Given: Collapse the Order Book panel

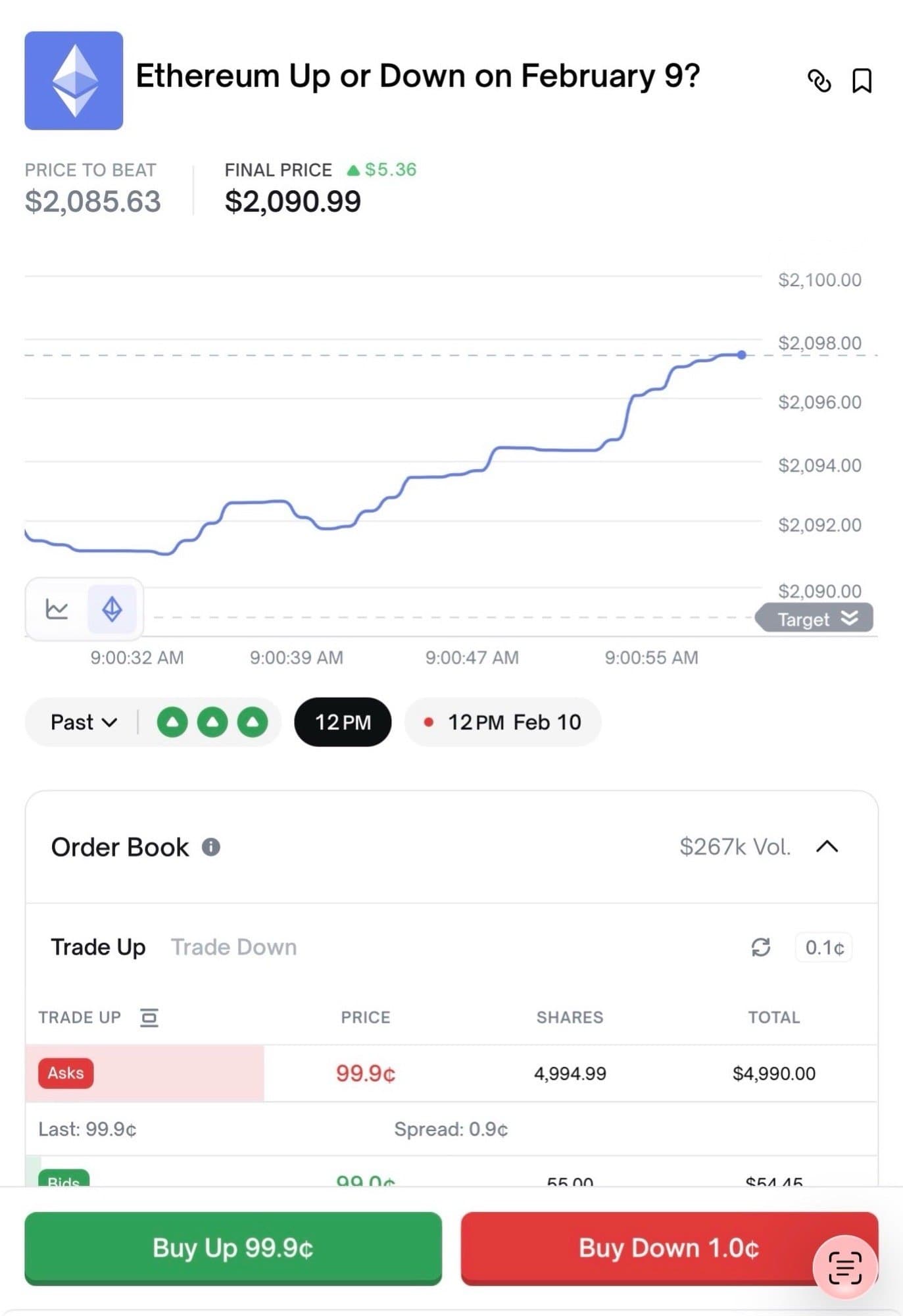Looking at the screenshot, I should [827, 847].
